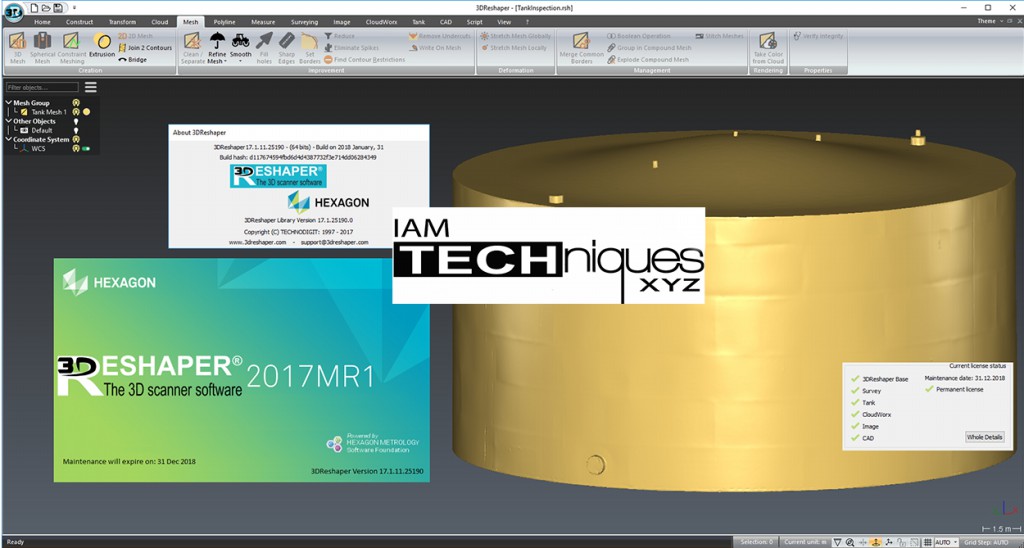Open a file via quick access folder icon

pyautogui.click(x=46, y=8)
